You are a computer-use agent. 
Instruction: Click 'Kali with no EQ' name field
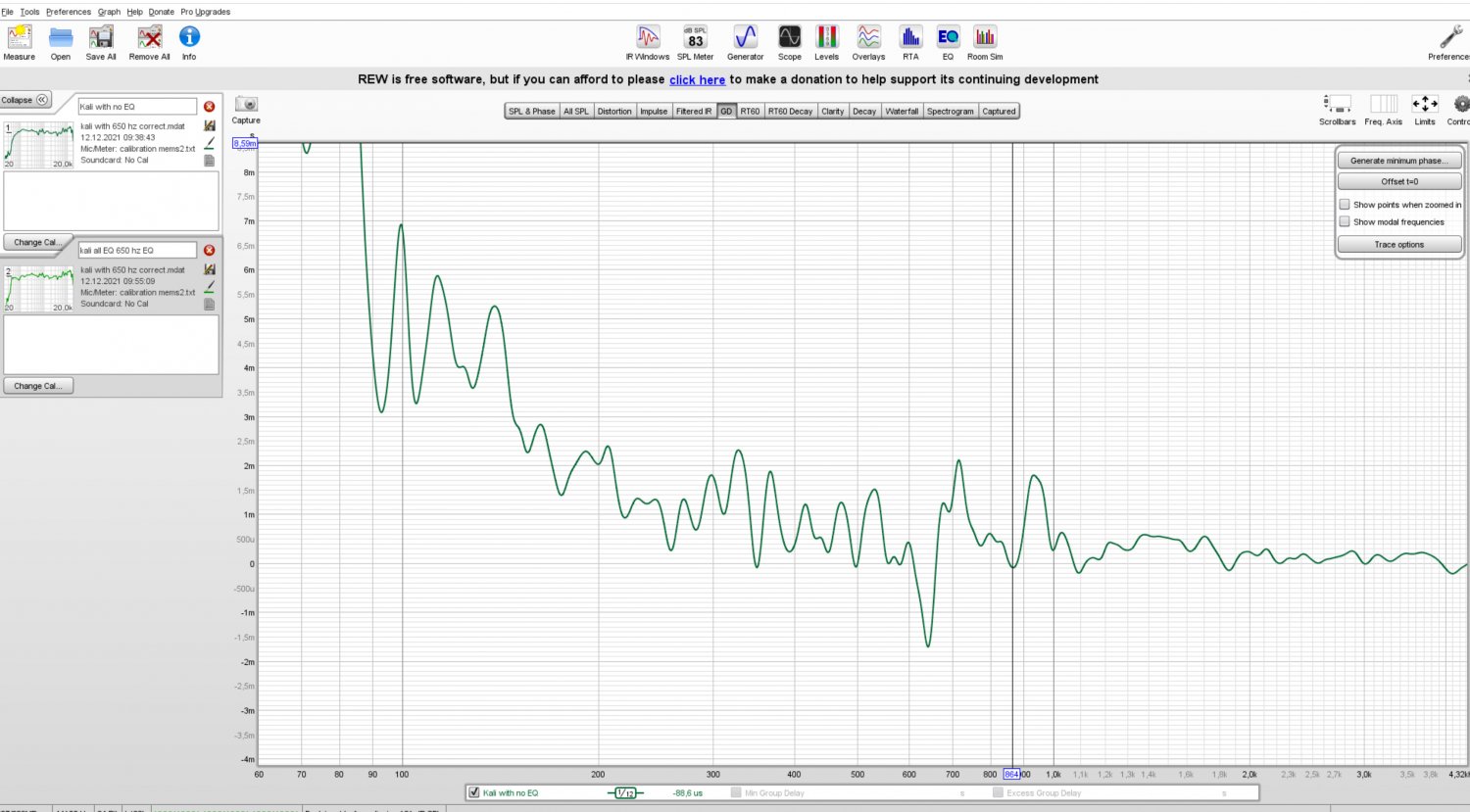(x=137, y=106)
